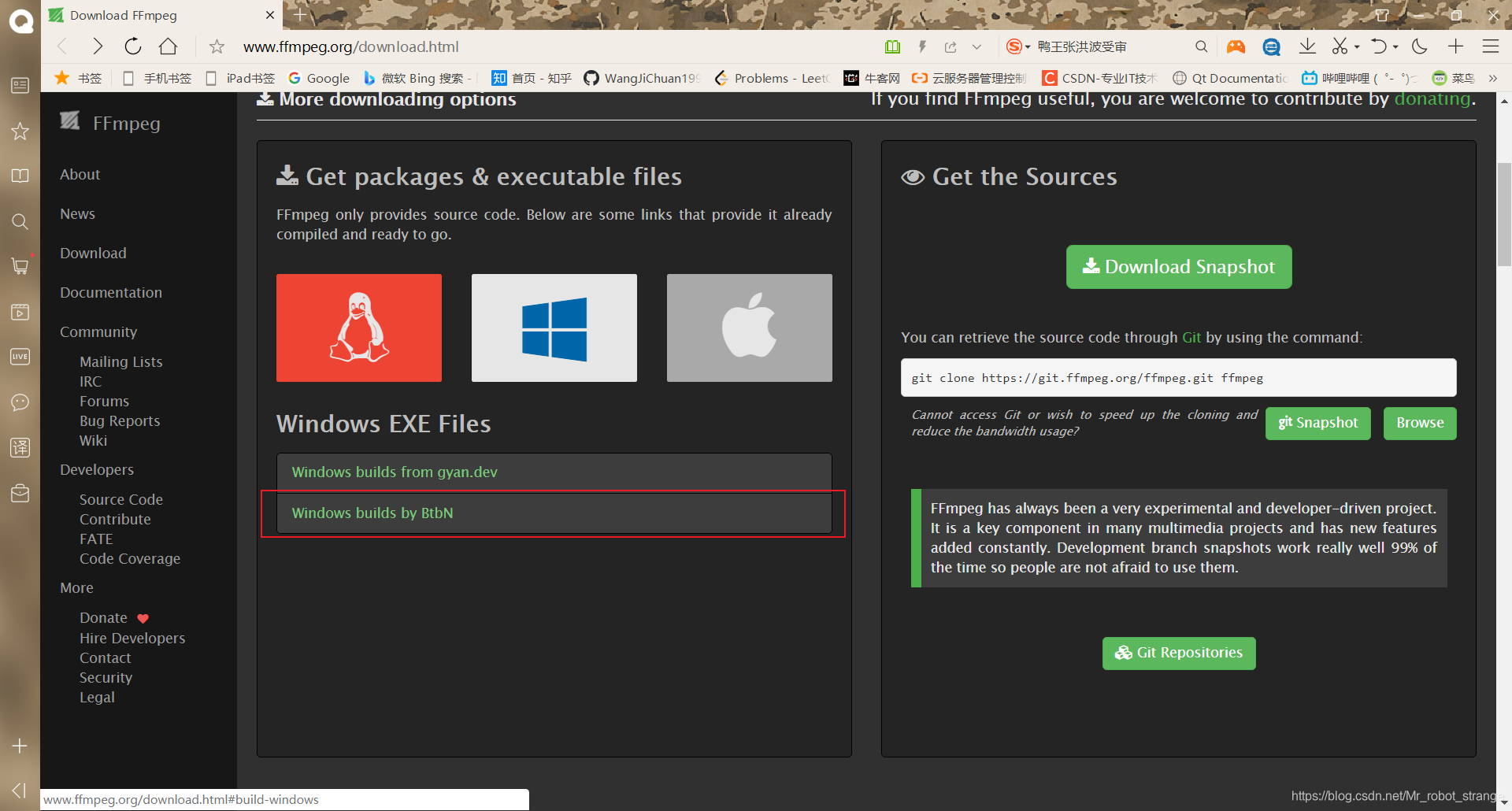The width and height of the screenshot is (1512, 811).
Task: Open the Community menu item
Action: pos(98,331)
